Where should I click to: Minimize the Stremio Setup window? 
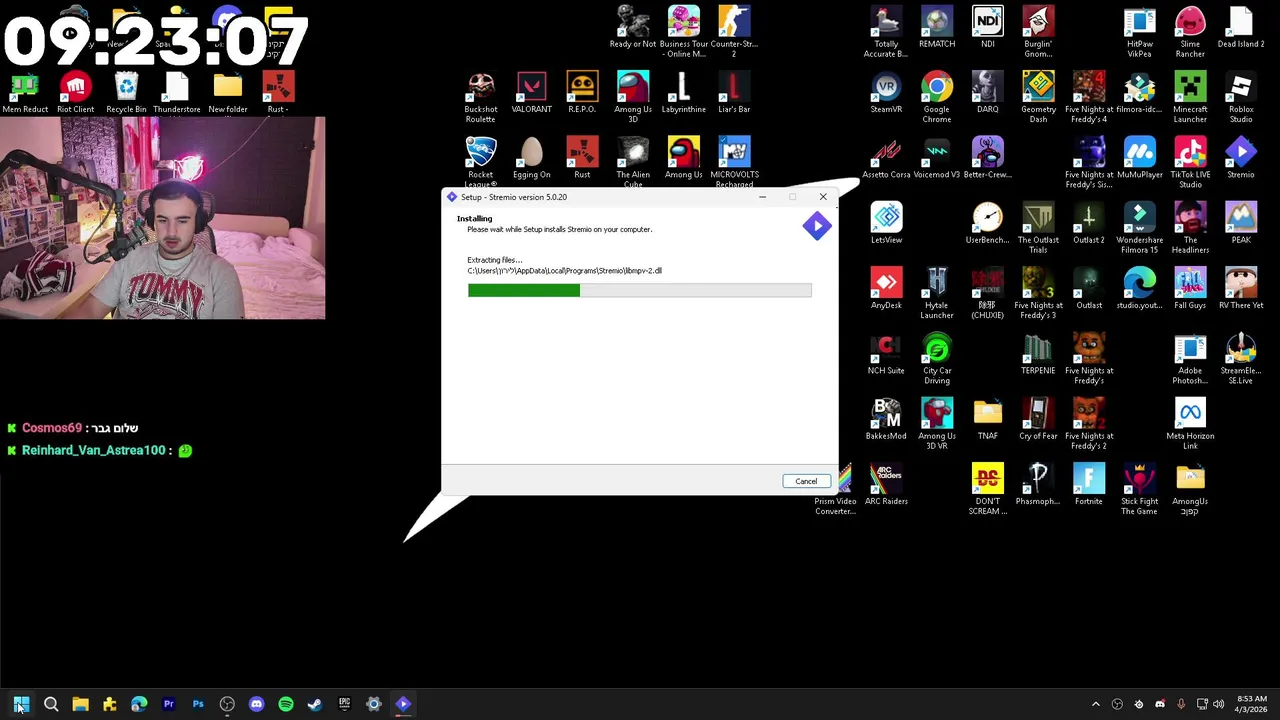coord(762,197)
